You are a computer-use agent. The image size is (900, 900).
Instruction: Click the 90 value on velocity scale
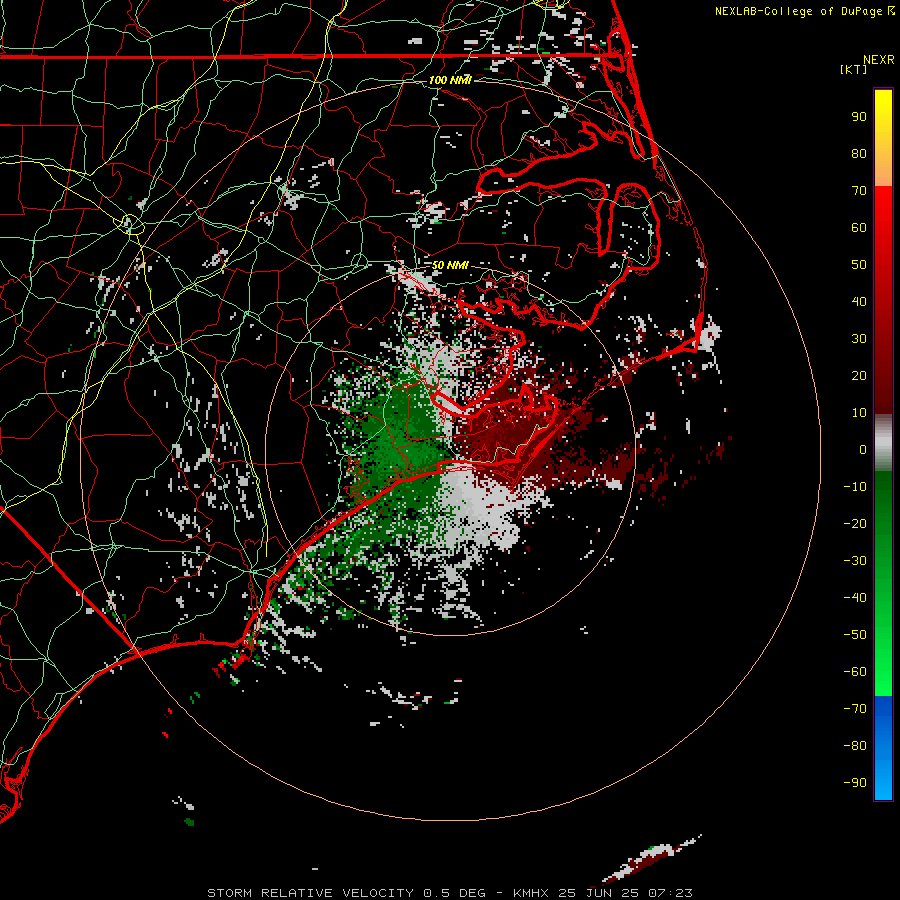point(859,117)
